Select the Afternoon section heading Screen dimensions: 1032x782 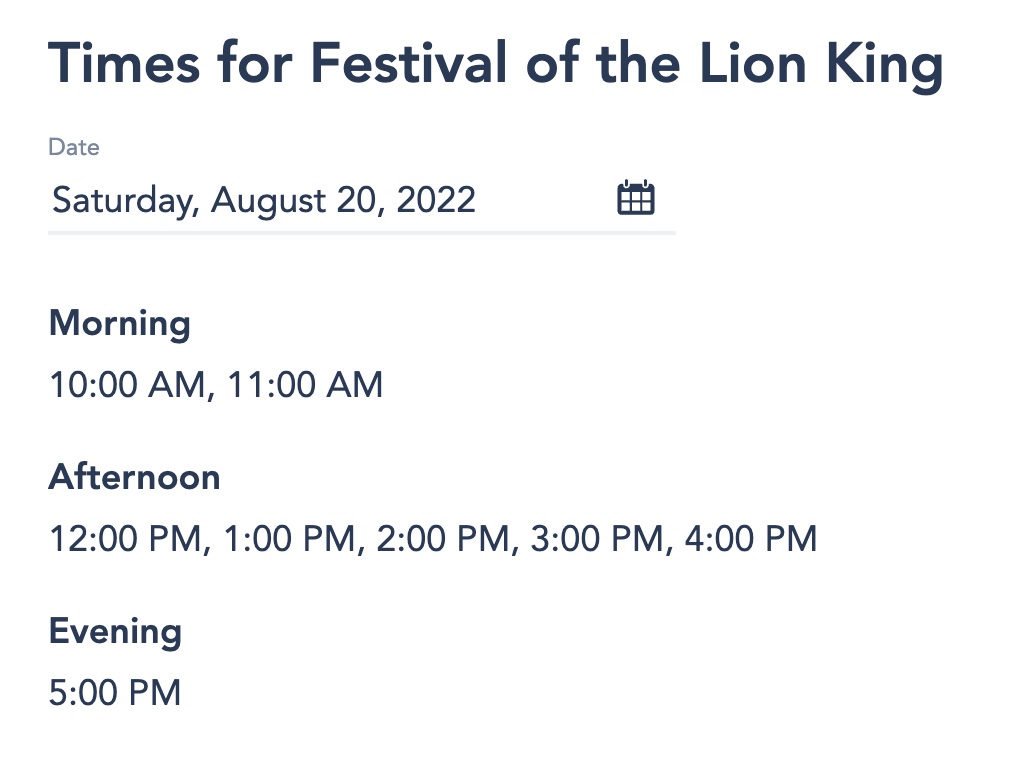coord(134,477)
